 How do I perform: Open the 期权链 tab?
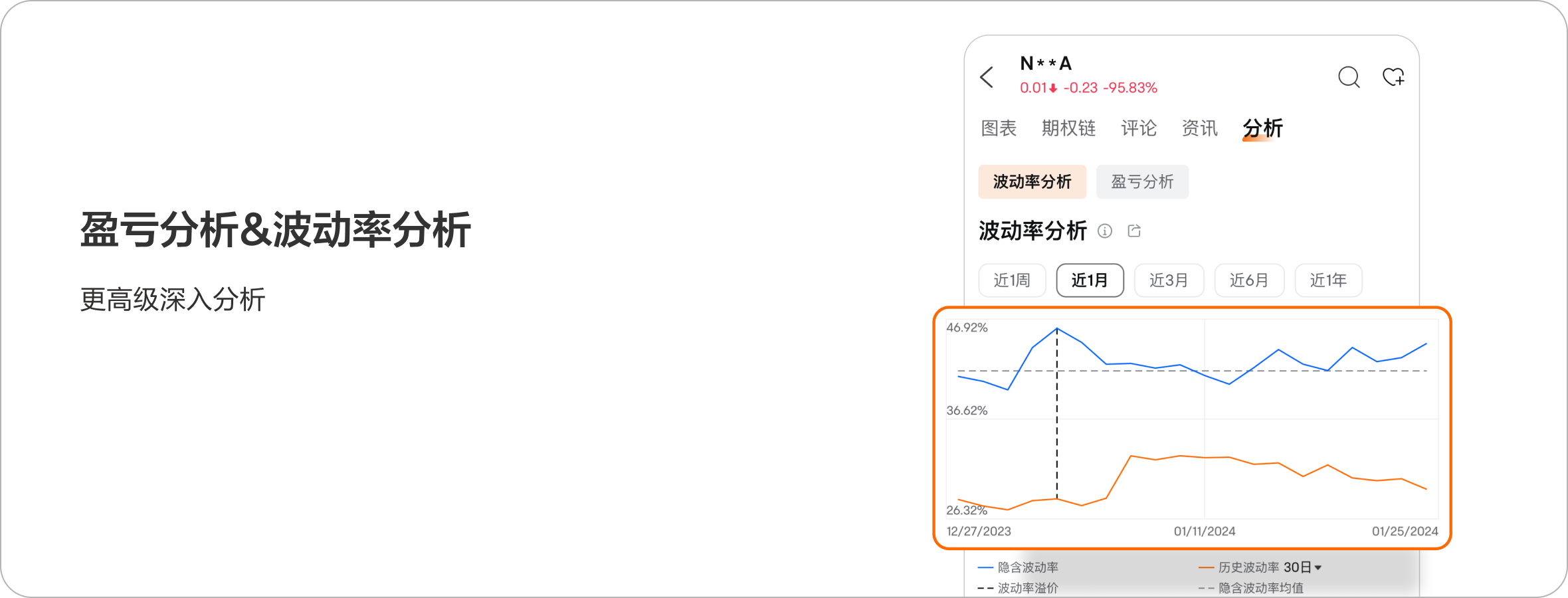coord(1068,128)
